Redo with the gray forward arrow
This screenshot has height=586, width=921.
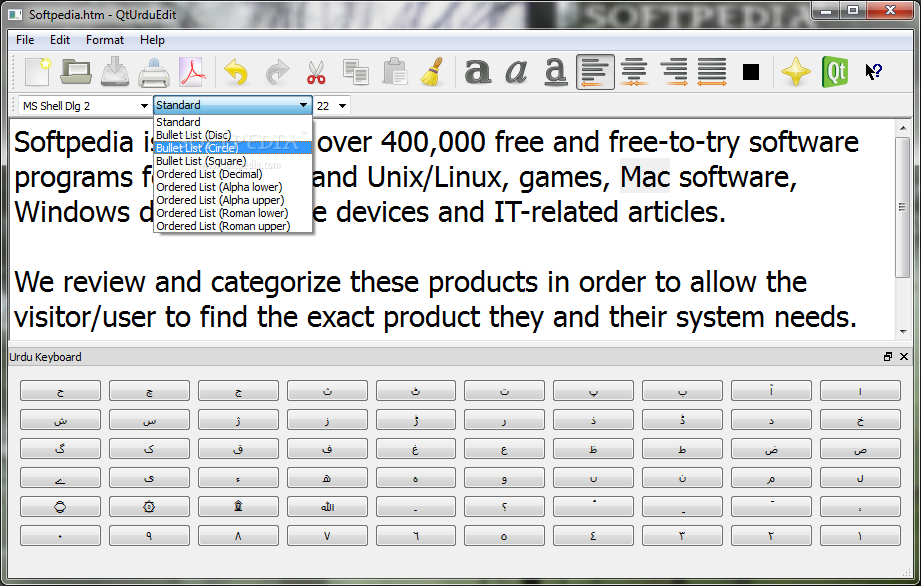277,72
